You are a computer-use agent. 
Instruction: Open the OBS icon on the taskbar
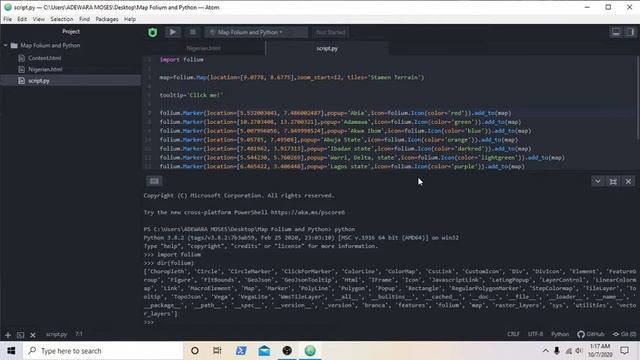point(287,351)
